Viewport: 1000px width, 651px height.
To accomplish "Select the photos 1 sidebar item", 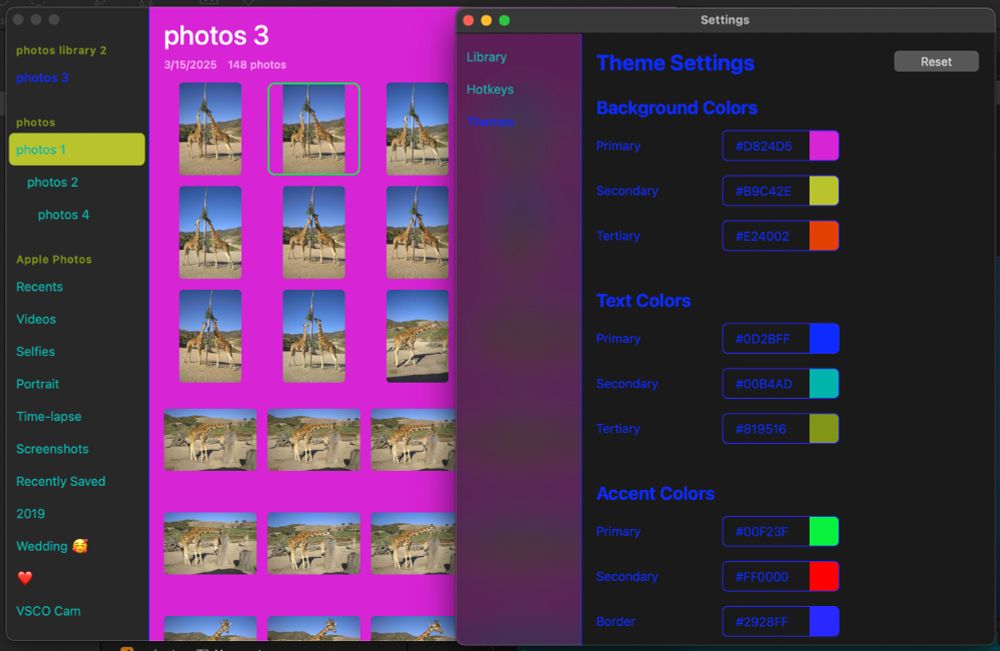I will (x=77, y=149).
